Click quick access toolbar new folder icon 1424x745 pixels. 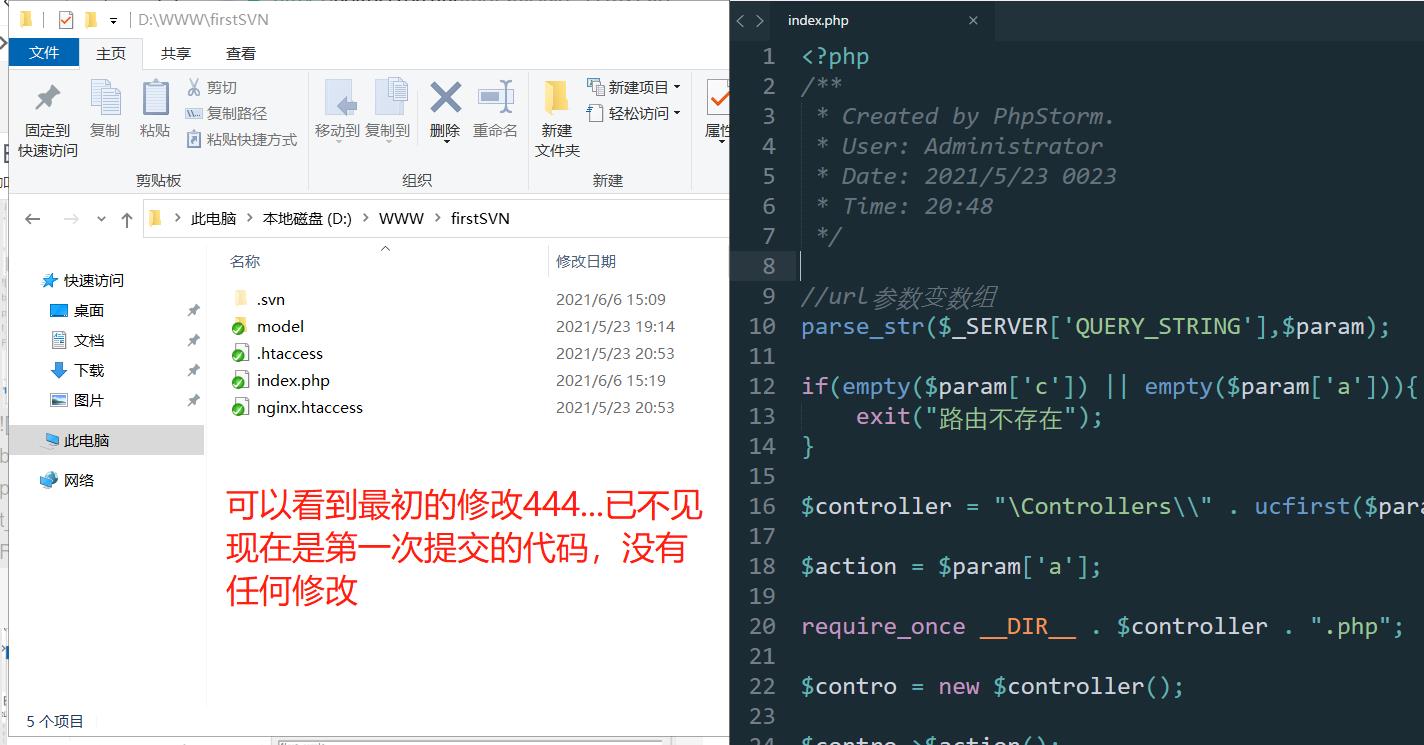pos(90,19)
